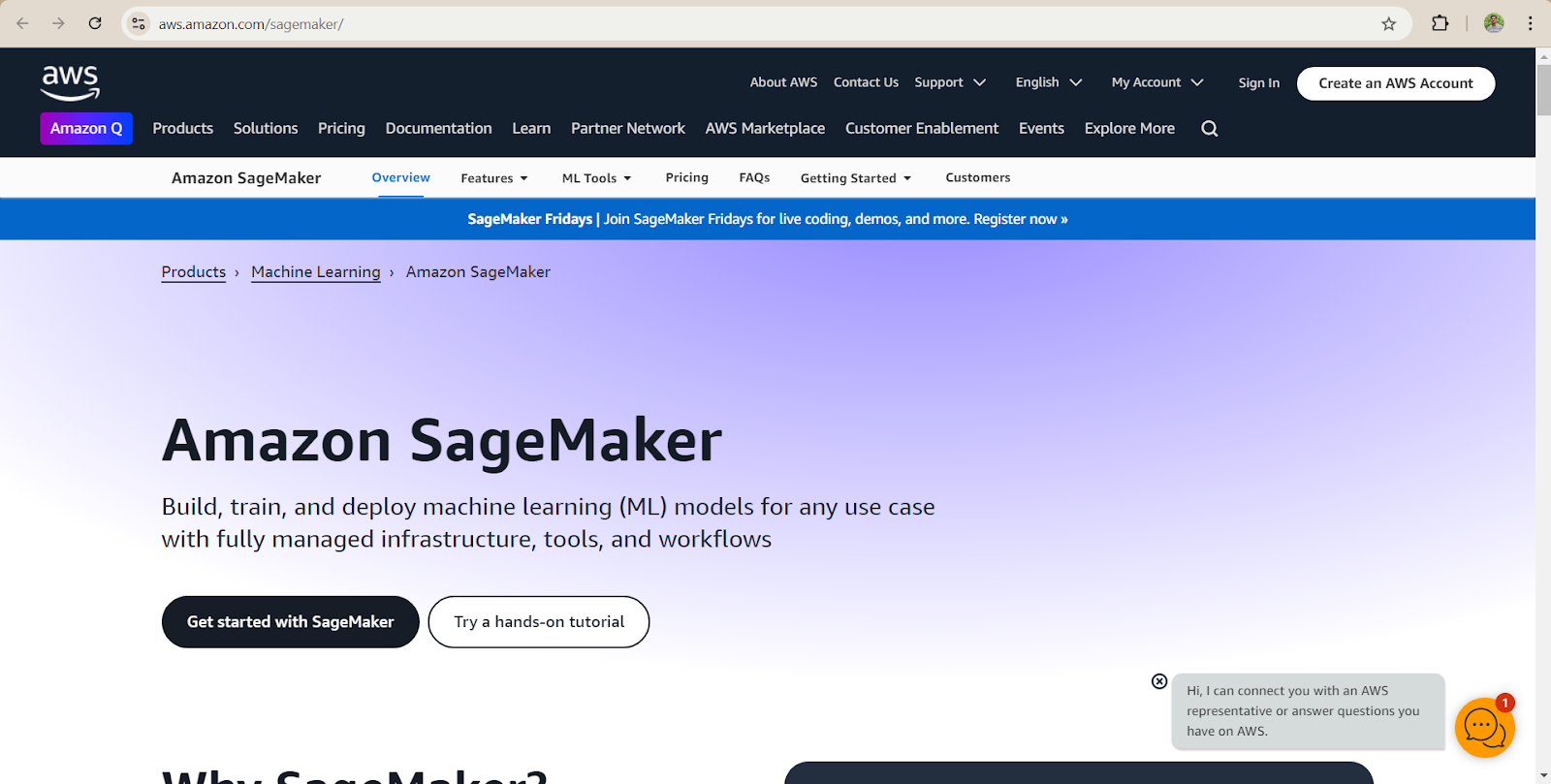Open the Partner Network menu
The image size is (1551, 784).
(x=628, y=128)
